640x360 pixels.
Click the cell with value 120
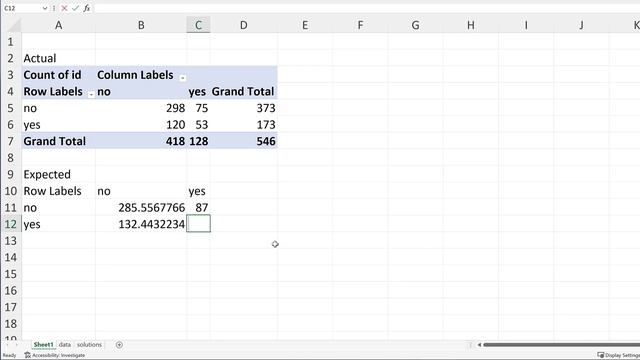(141, 124)
